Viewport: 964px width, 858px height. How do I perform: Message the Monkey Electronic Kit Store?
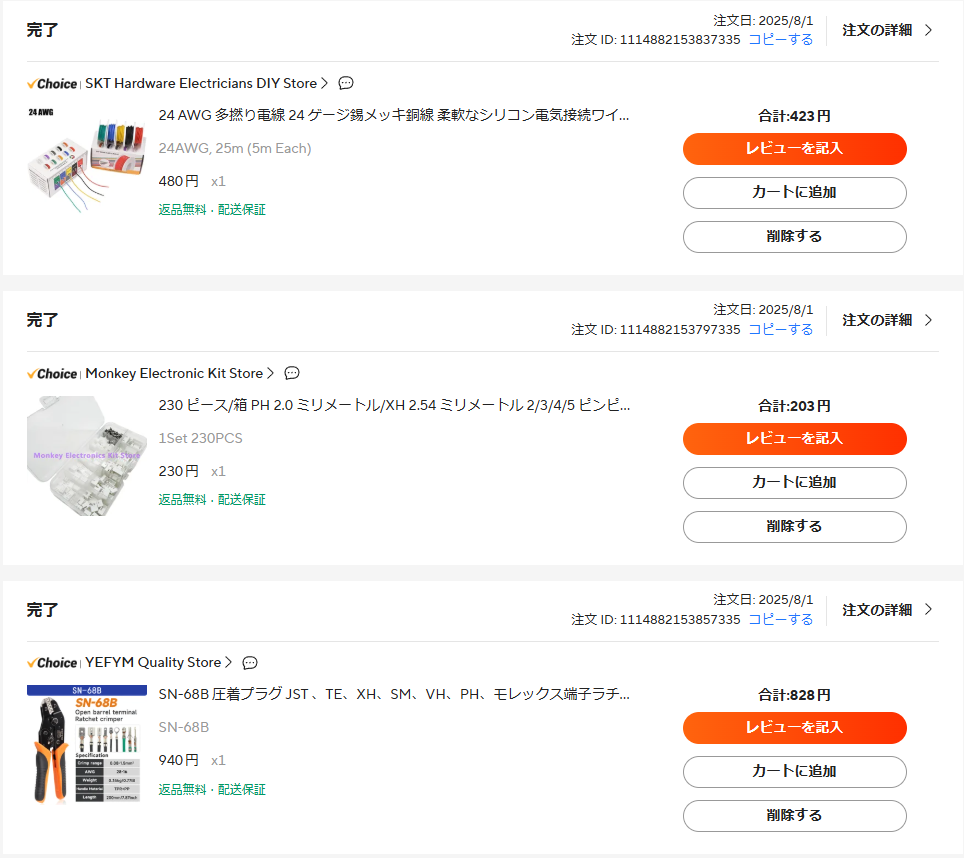[292, 373]
